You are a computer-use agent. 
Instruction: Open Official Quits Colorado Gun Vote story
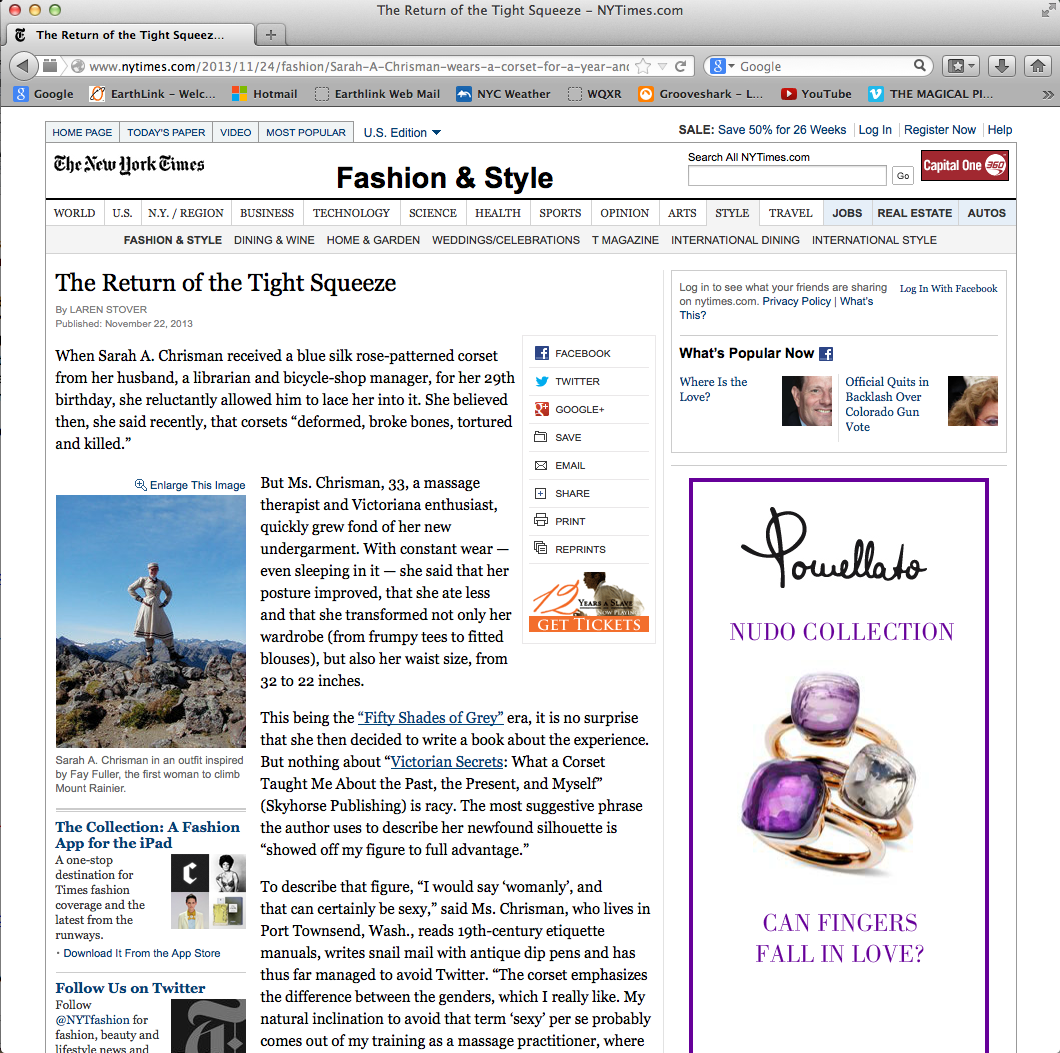point(887,404)
